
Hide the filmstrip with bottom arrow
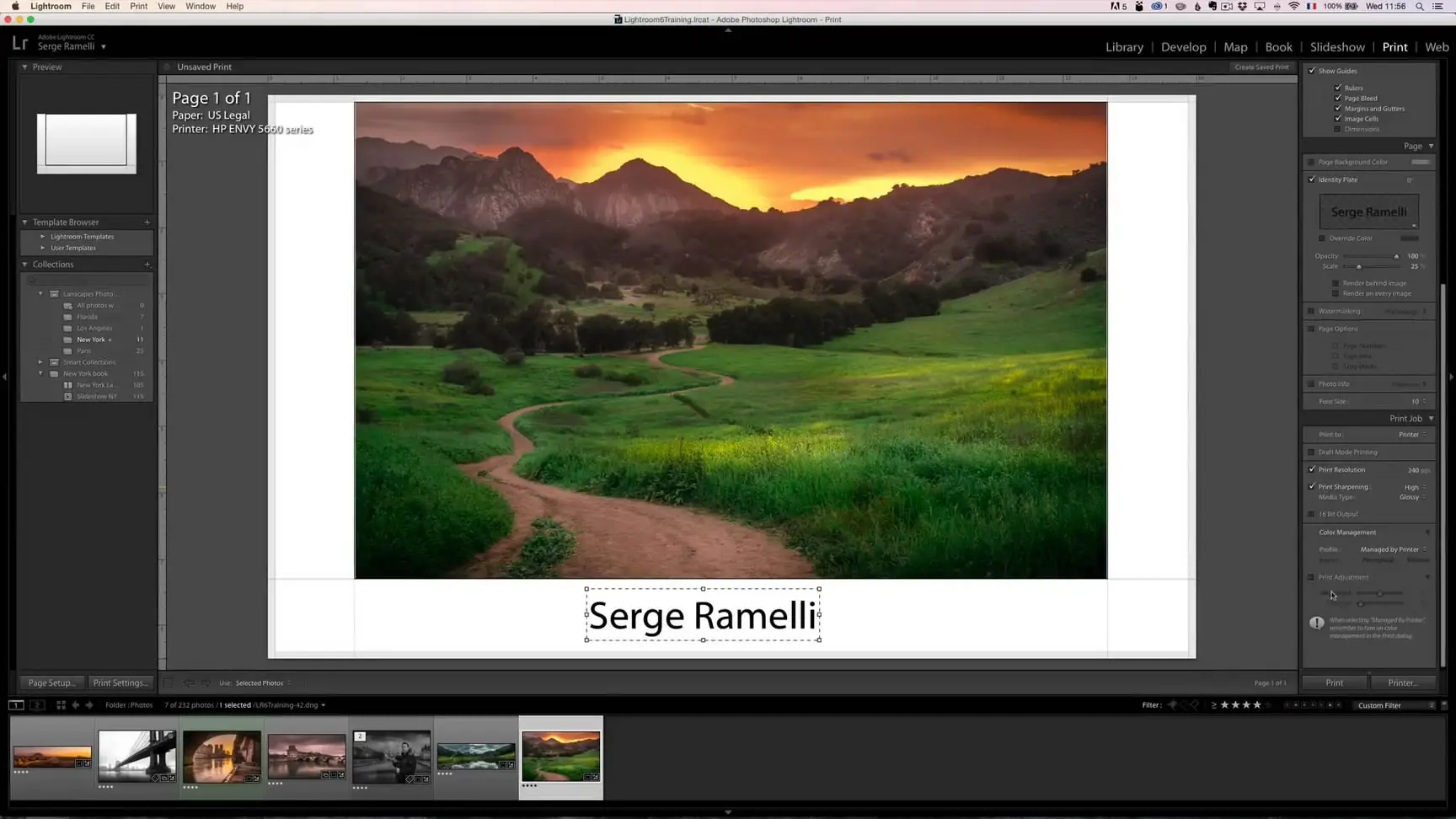728,813
